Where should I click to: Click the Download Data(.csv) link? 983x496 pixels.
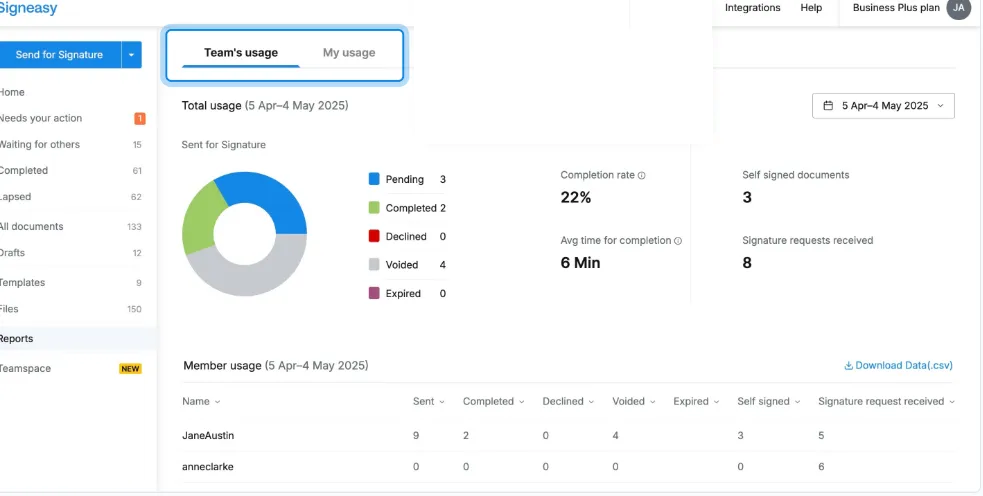(x=898, y=366)
